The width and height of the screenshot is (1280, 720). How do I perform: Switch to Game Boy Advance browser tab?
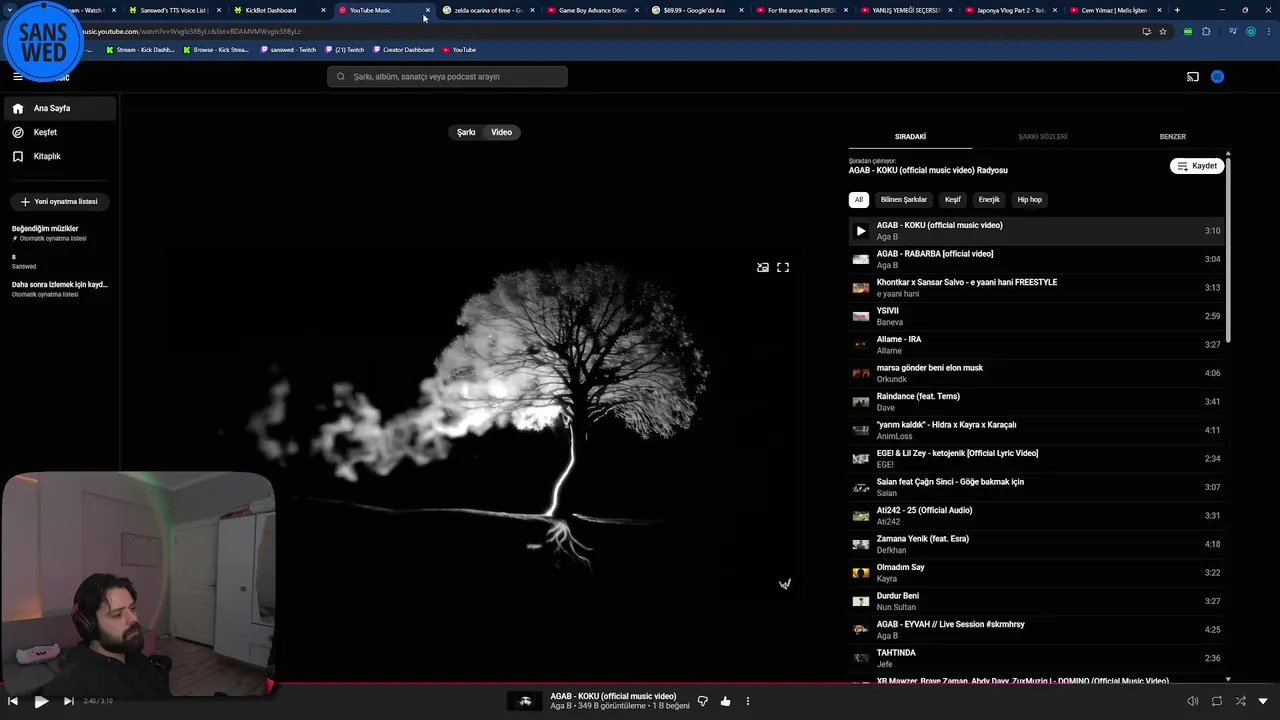[x=592, y=10]
